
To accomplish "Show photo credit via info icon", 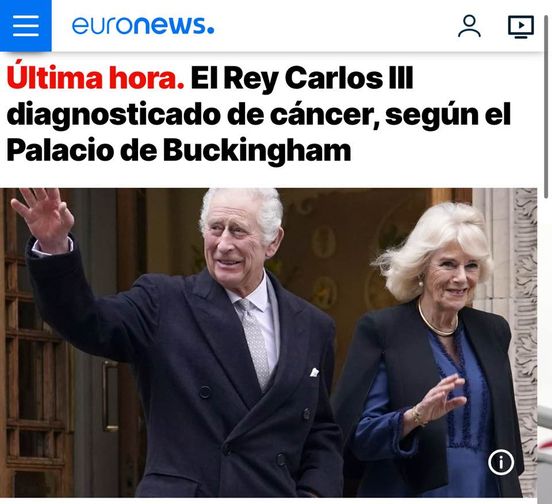I will [x=501, y=462].
